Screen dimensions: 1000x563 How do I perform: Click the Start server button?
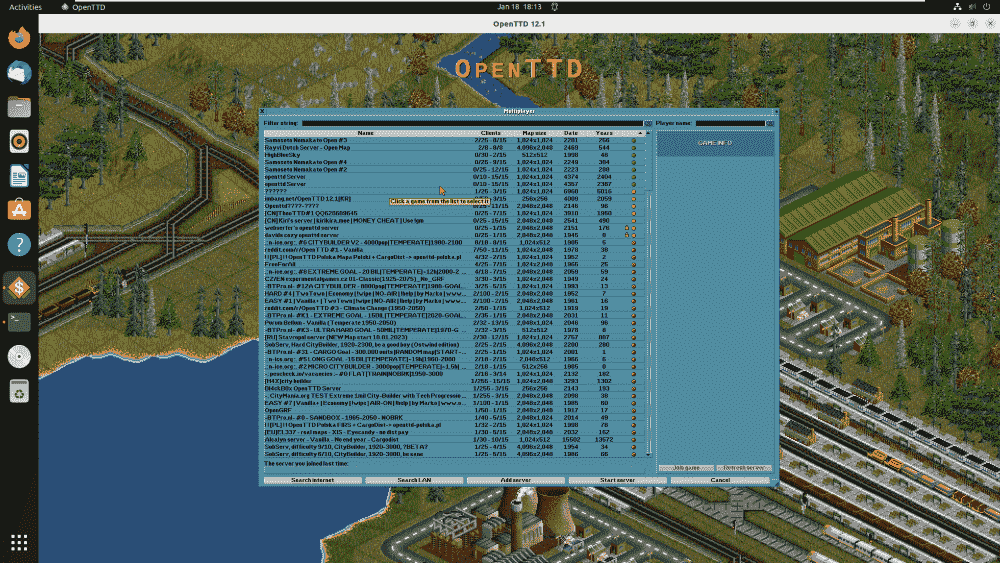coord(617,480)
